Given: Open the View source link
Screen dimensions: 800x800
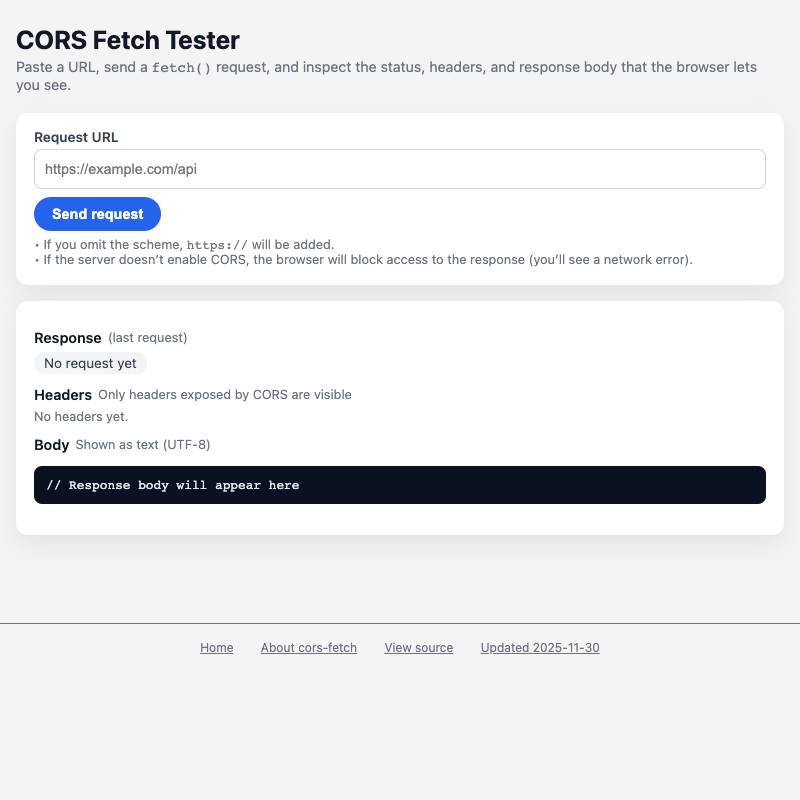Looking at the screenshot, I should [x=418, y=647].
